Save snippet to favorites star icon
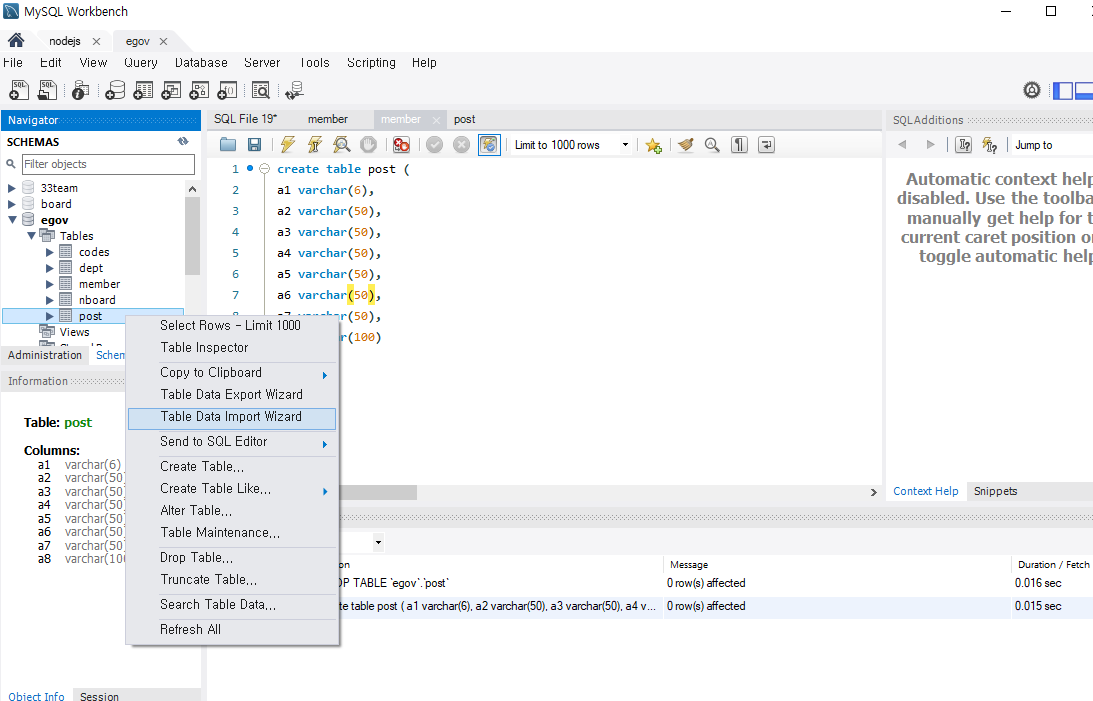This screenshot has width=1093, height=701. click(x=653, y=145)
